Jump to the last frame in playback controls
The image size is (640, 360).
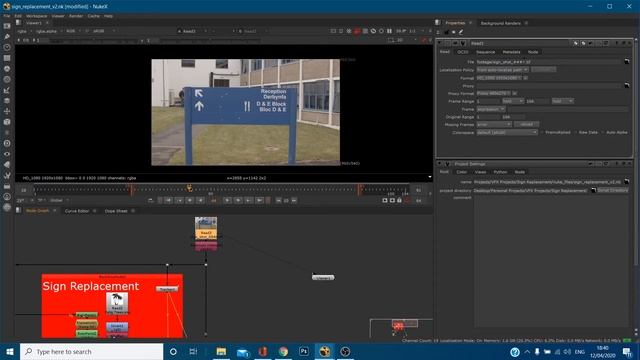click(x=260, y=200)
